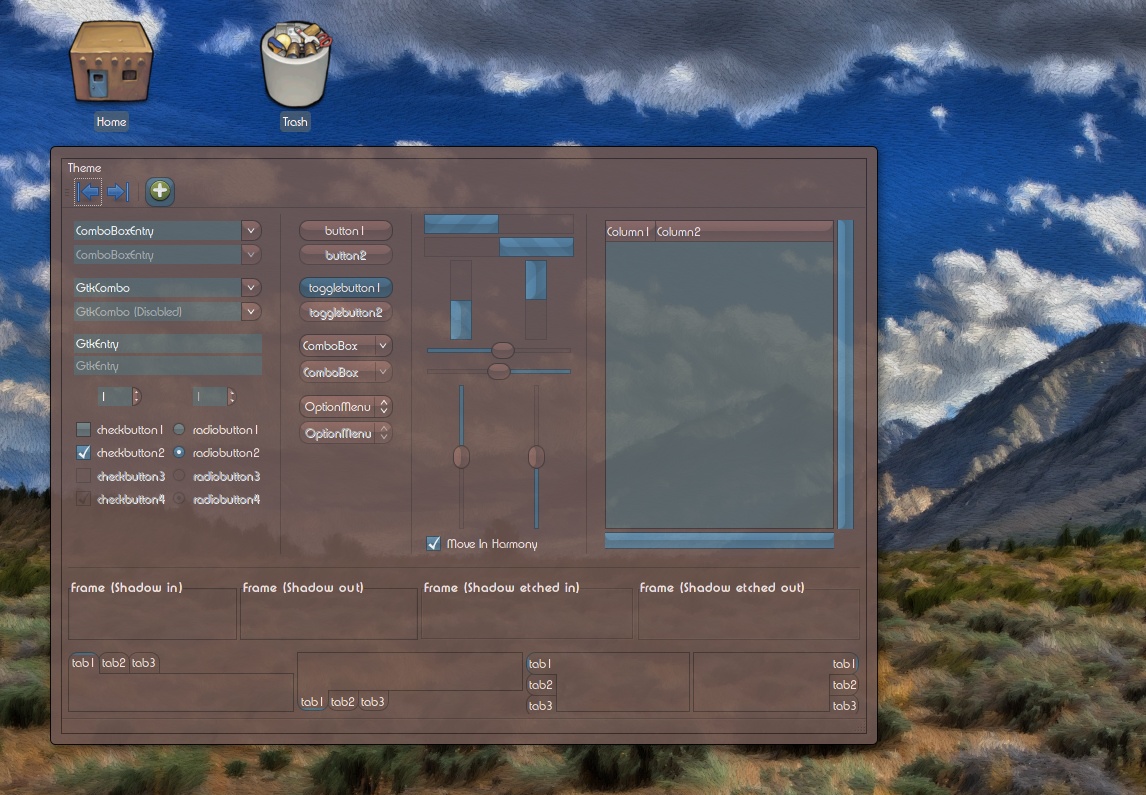Image resolution: width=1146 pixels, height=795 pixels.
Task: Click the disabled checkbutton3 checkbox
Action: tap(83, 476)
